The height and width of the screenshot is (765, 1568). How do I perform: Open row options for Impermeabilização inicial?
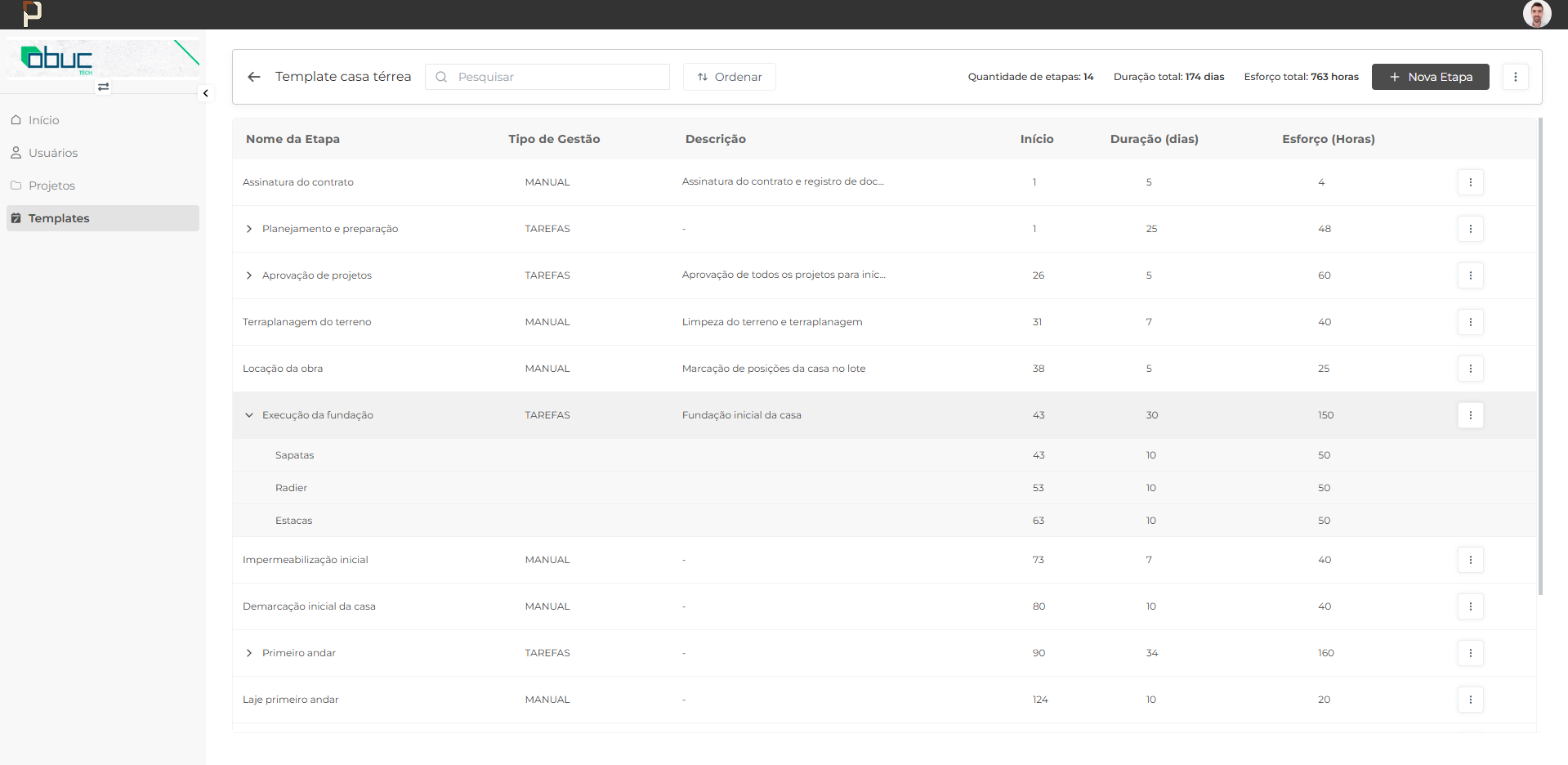pos(1470,560)
